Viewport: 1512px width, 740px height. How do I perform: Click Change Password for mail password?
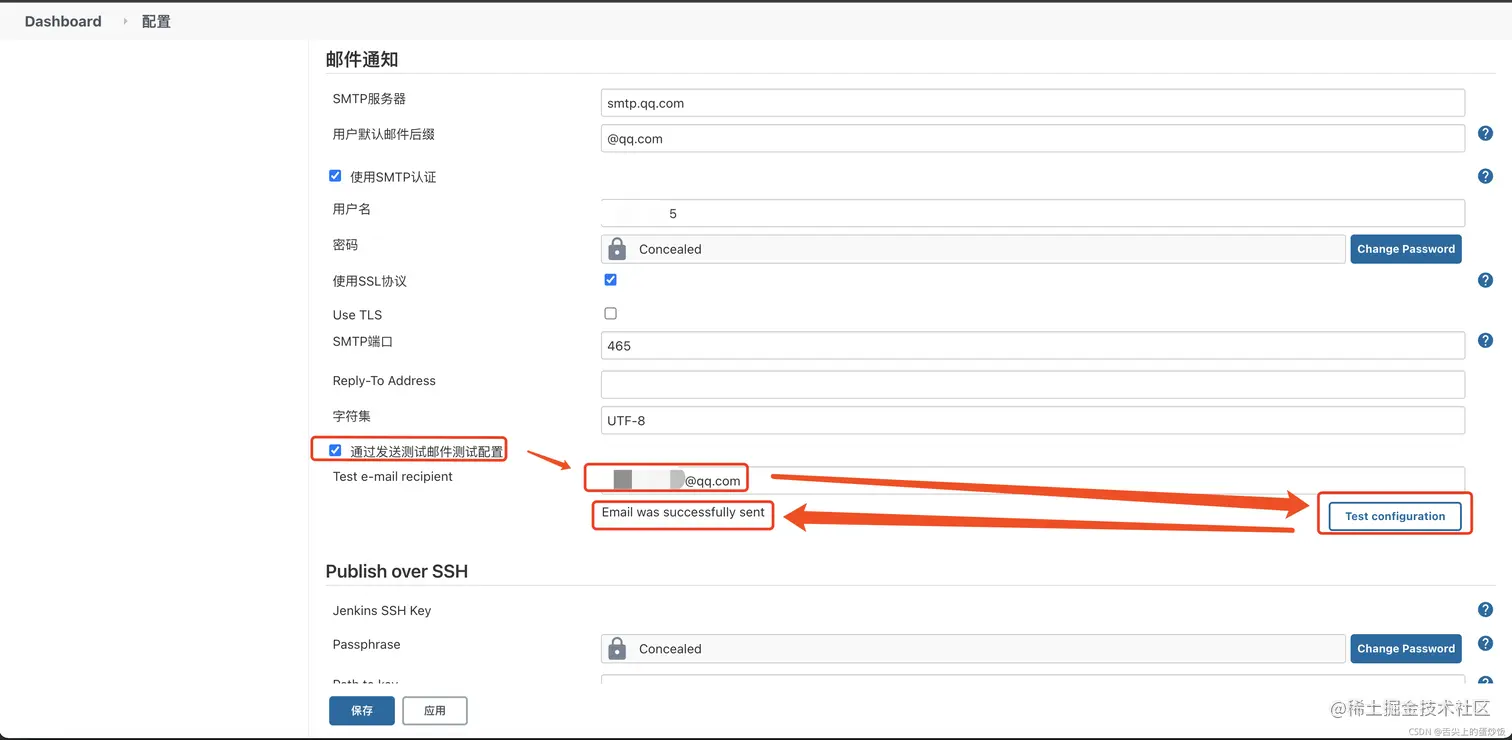(1405, 249)
